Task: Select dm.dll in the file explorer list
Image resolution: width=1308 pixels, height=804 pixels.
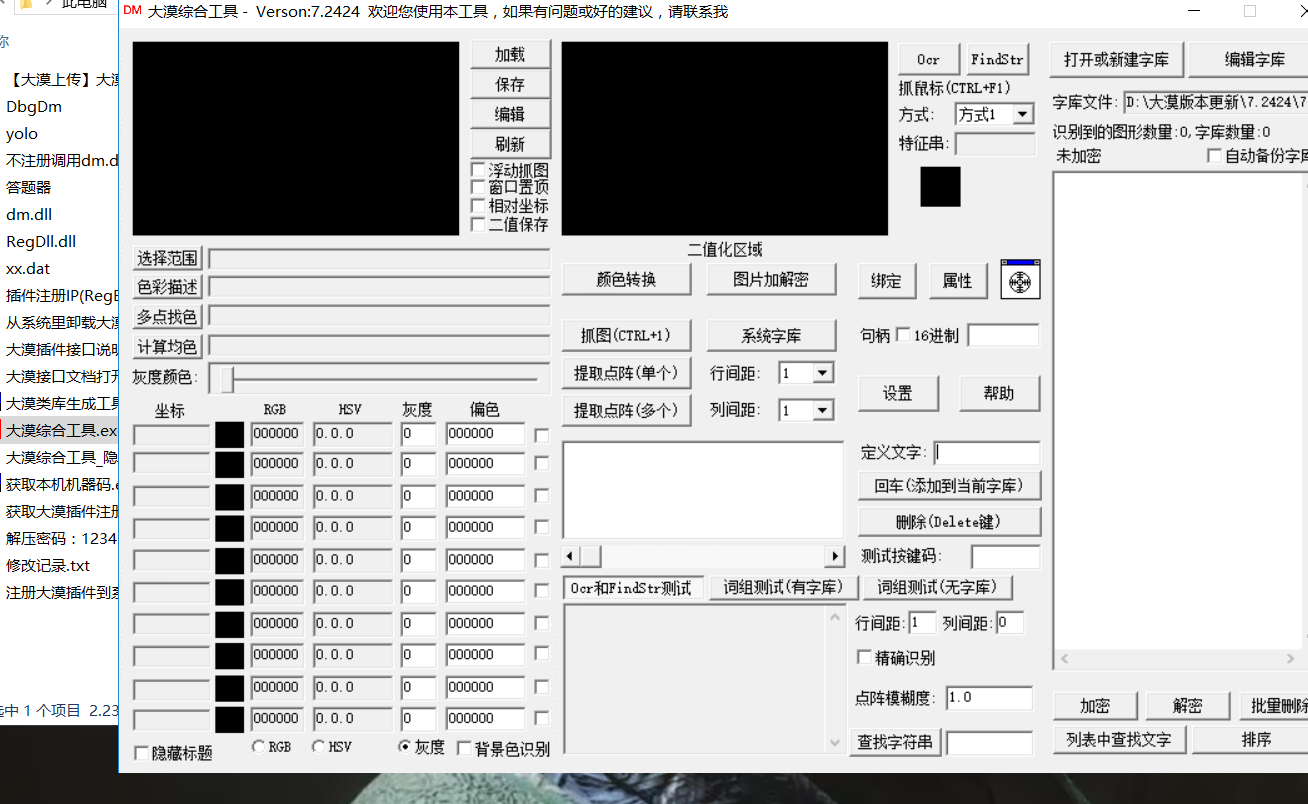Action: coord(29,214)
